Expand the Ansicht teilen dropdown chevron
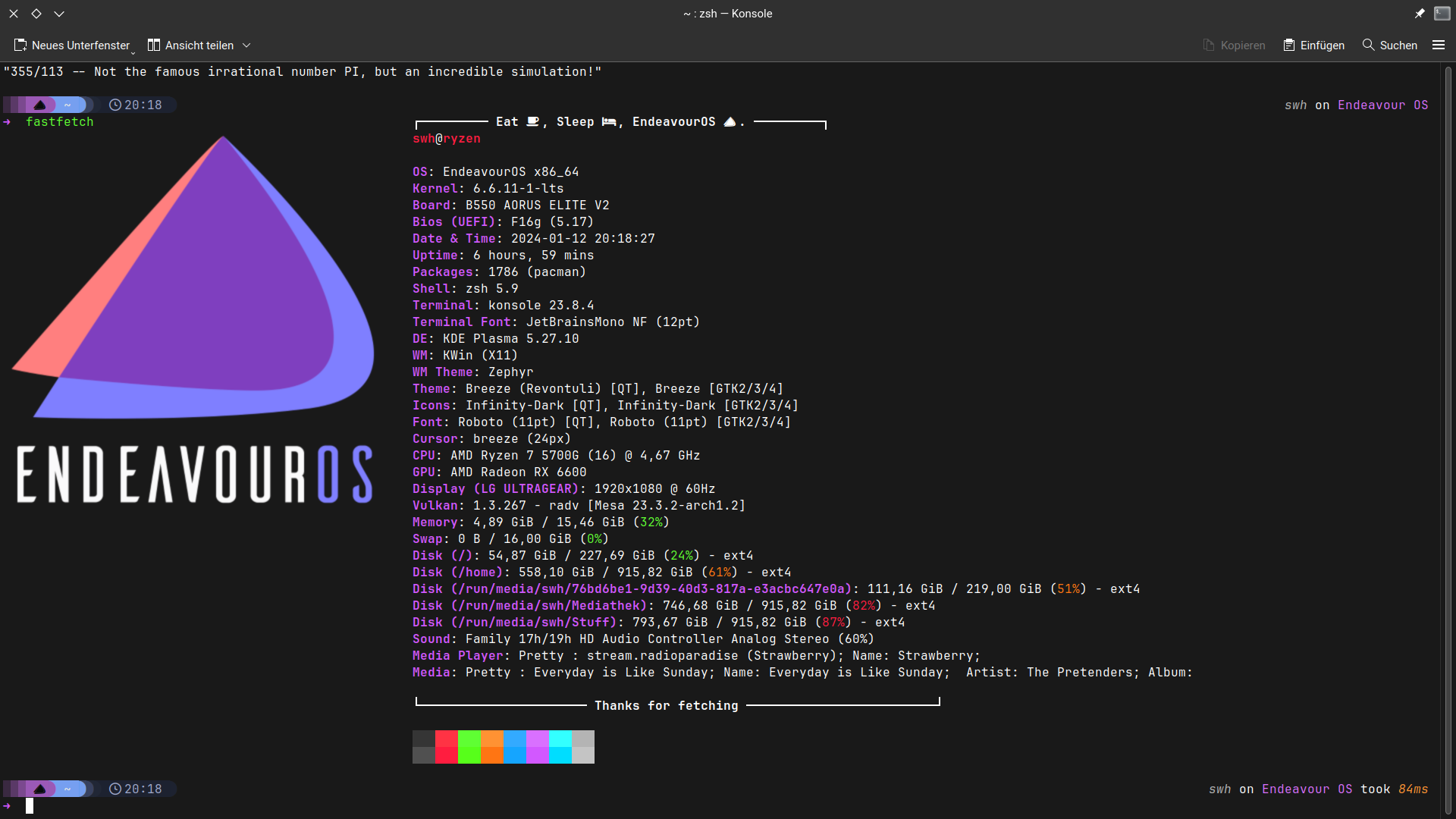This screenshot has height=819, width=1456. (246, 45)
